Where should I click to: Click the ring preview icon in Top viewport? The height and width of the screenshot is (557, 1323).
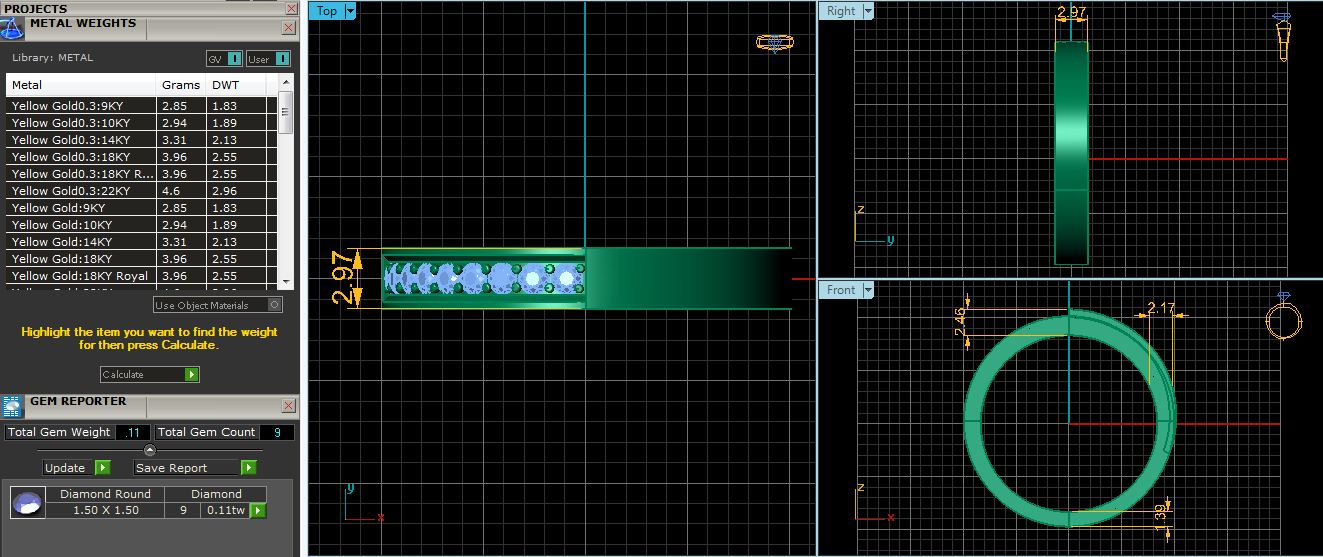[x=775, y=43]
